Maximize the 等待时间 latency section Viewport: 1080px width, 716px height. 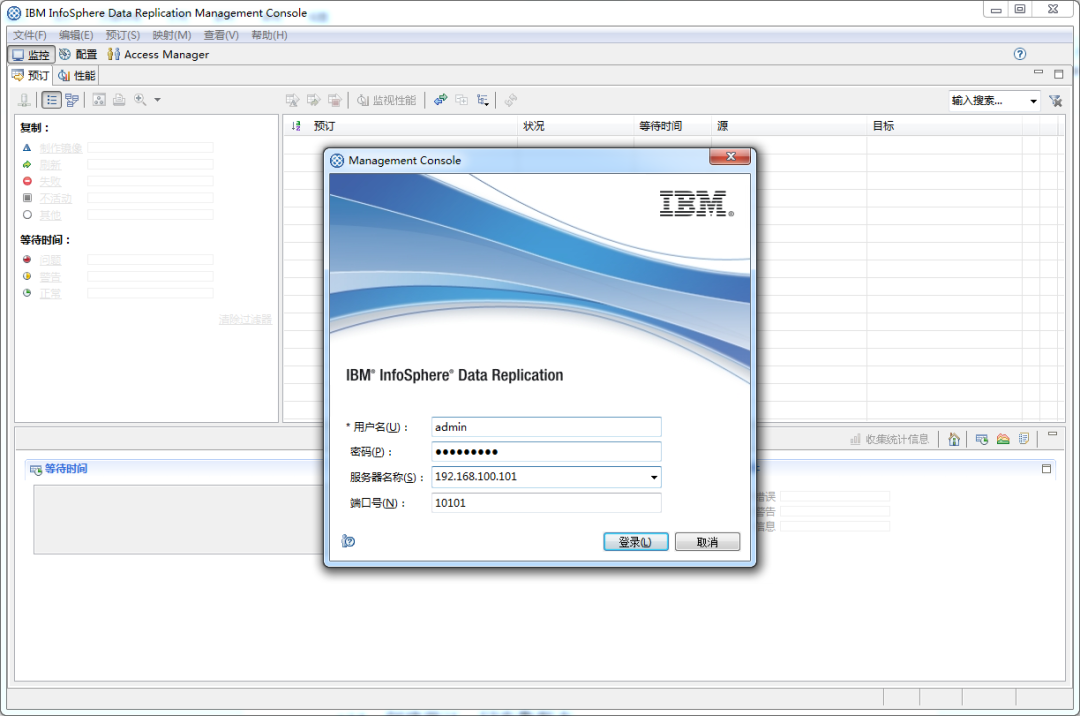[1046, 469]
